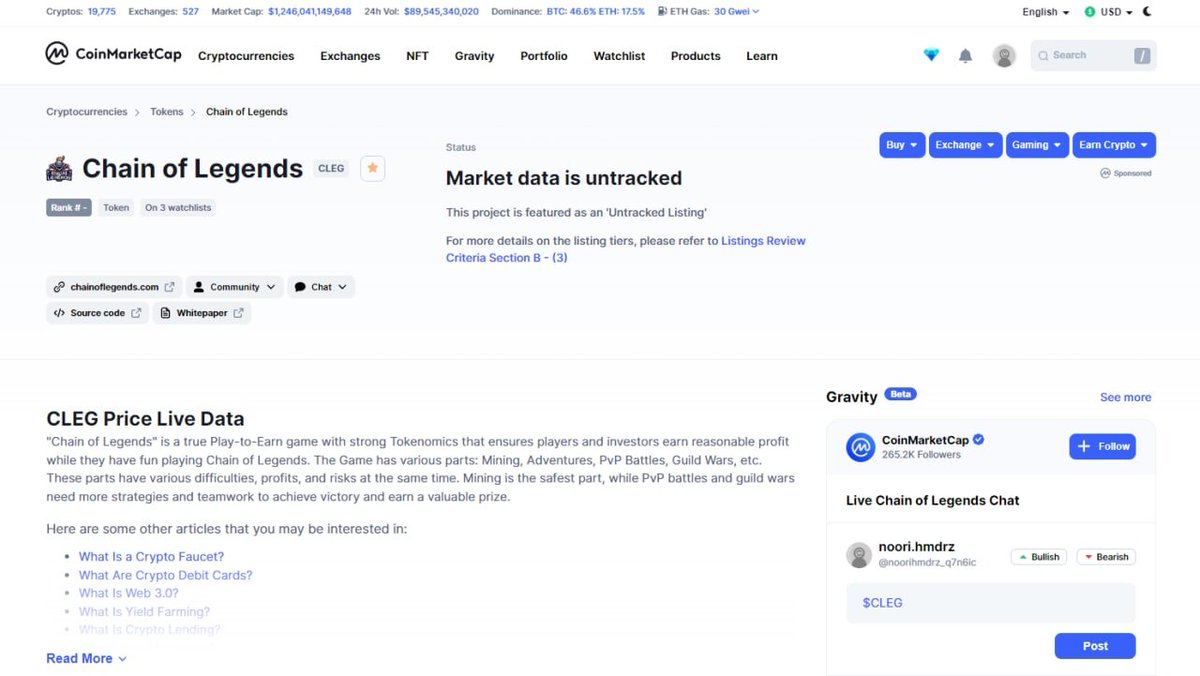Expand the Exchange dropdown button
The height and width of the screenshot is (676, 1200).
(x=965, y=145)
